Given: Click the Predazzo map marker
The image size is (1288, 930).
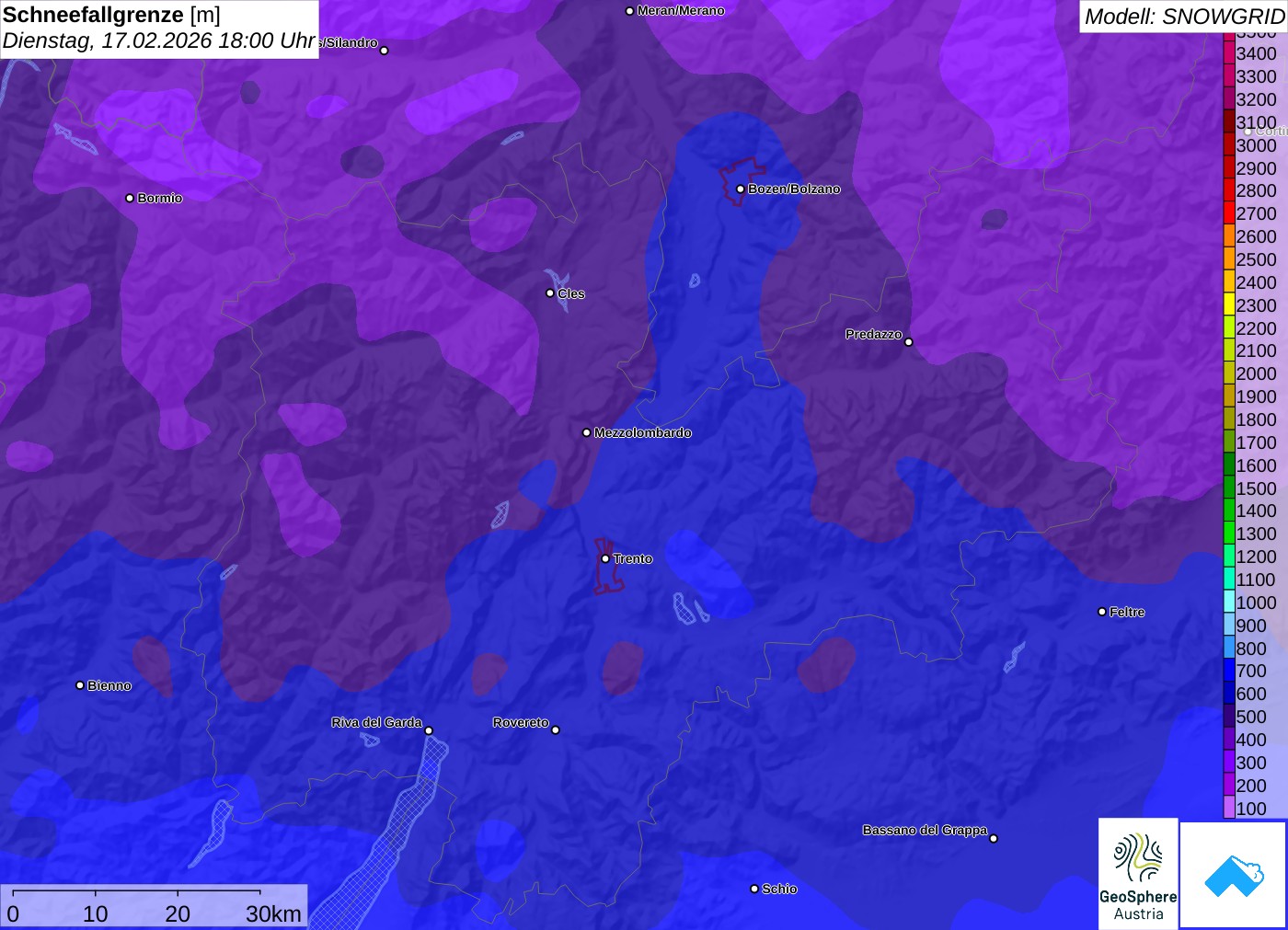Looking at the screenshot, I should click(x=909, y=341).
